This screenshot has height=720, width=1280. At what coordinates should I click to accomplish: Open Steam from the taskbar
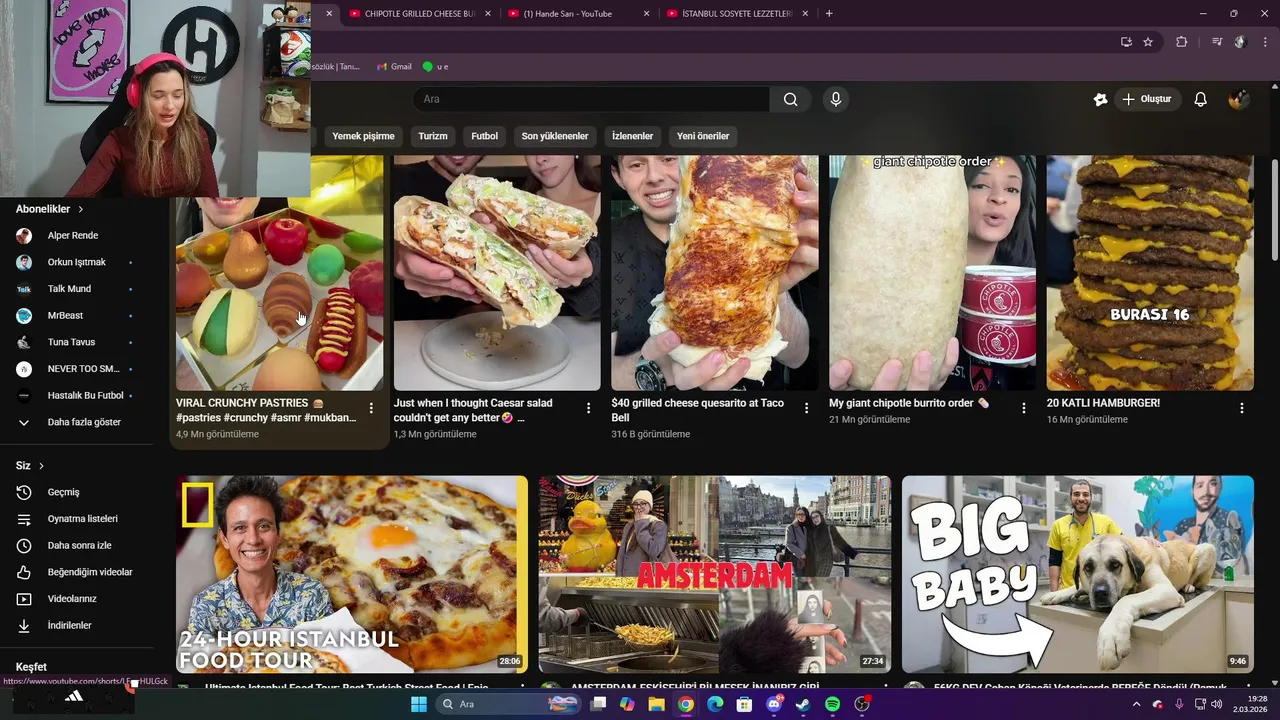[x=803, y=704]
